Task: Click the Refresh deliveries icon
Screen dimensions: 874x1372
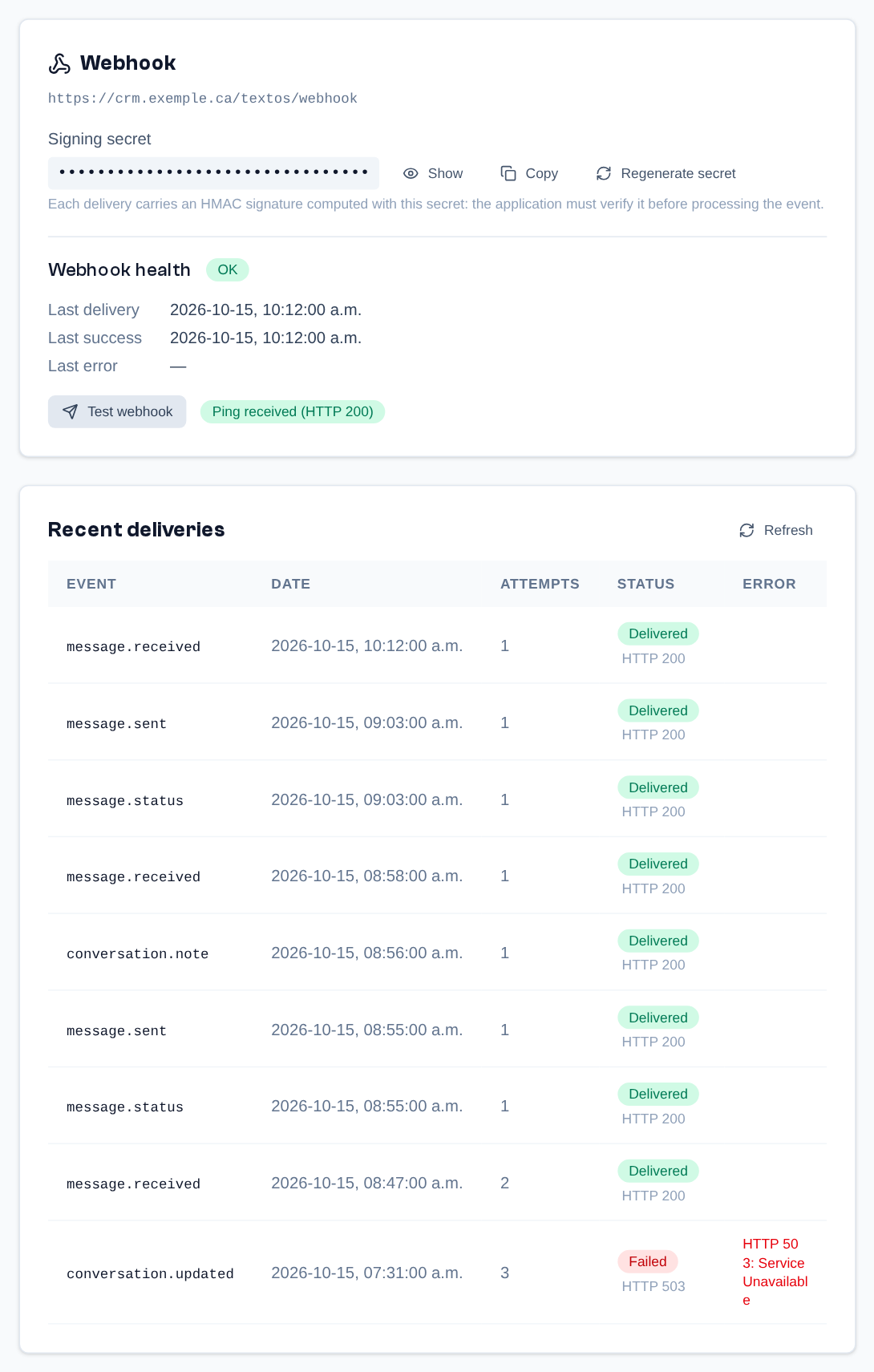Action: pos(747,530)
